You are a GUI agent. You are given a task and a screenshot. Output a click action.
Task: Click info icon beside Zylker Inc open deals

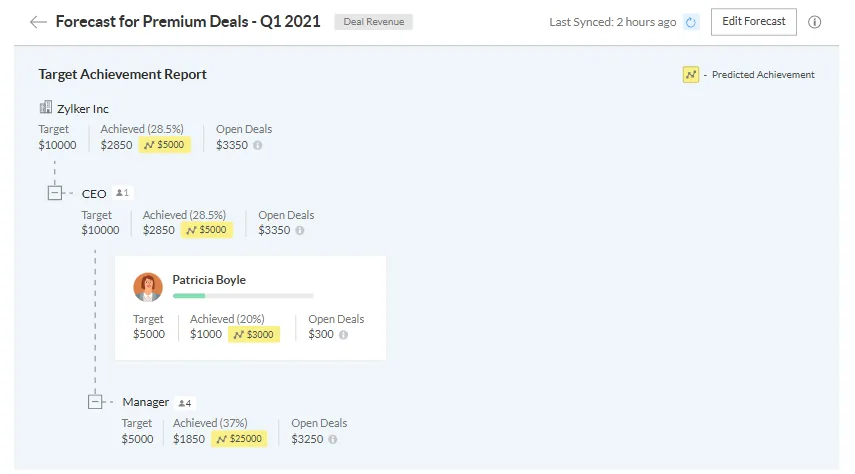(x=258, y=145)
